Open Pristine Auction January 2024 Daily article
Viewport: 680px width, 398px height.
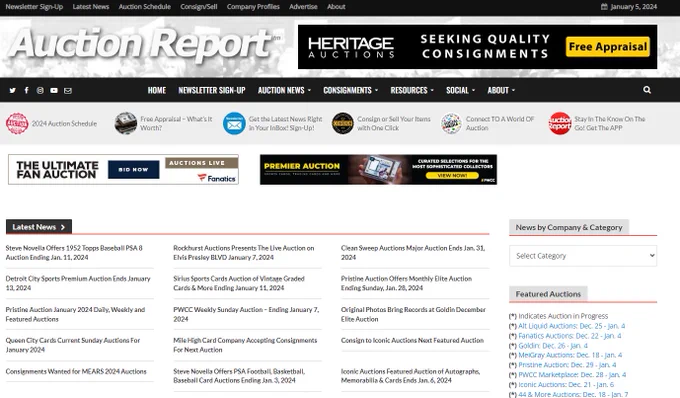(x=75, y=314)
